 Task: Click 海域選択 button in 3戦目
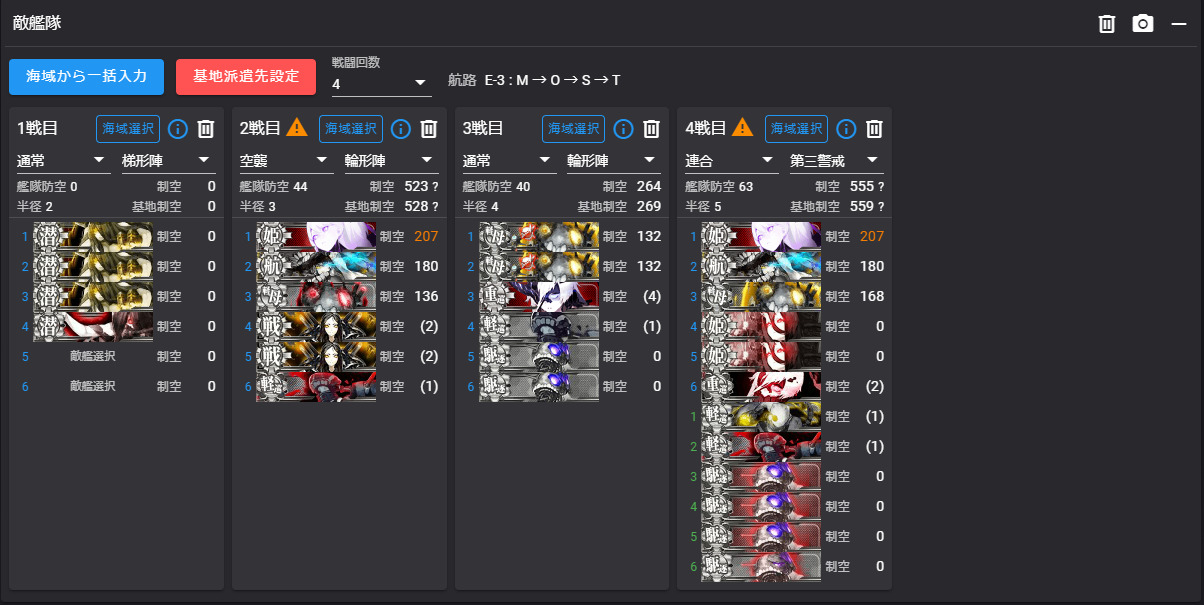574,129
